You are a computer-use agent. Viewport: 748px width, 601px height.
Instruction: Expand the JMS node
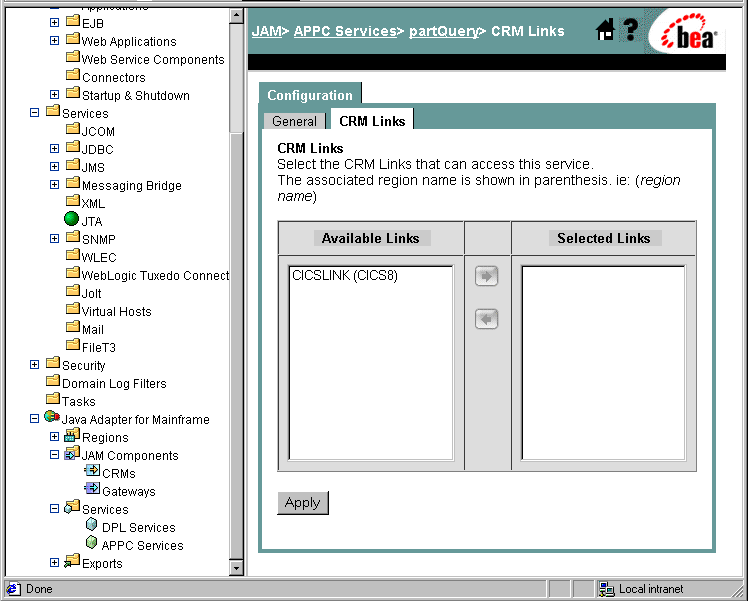point(54,166)
